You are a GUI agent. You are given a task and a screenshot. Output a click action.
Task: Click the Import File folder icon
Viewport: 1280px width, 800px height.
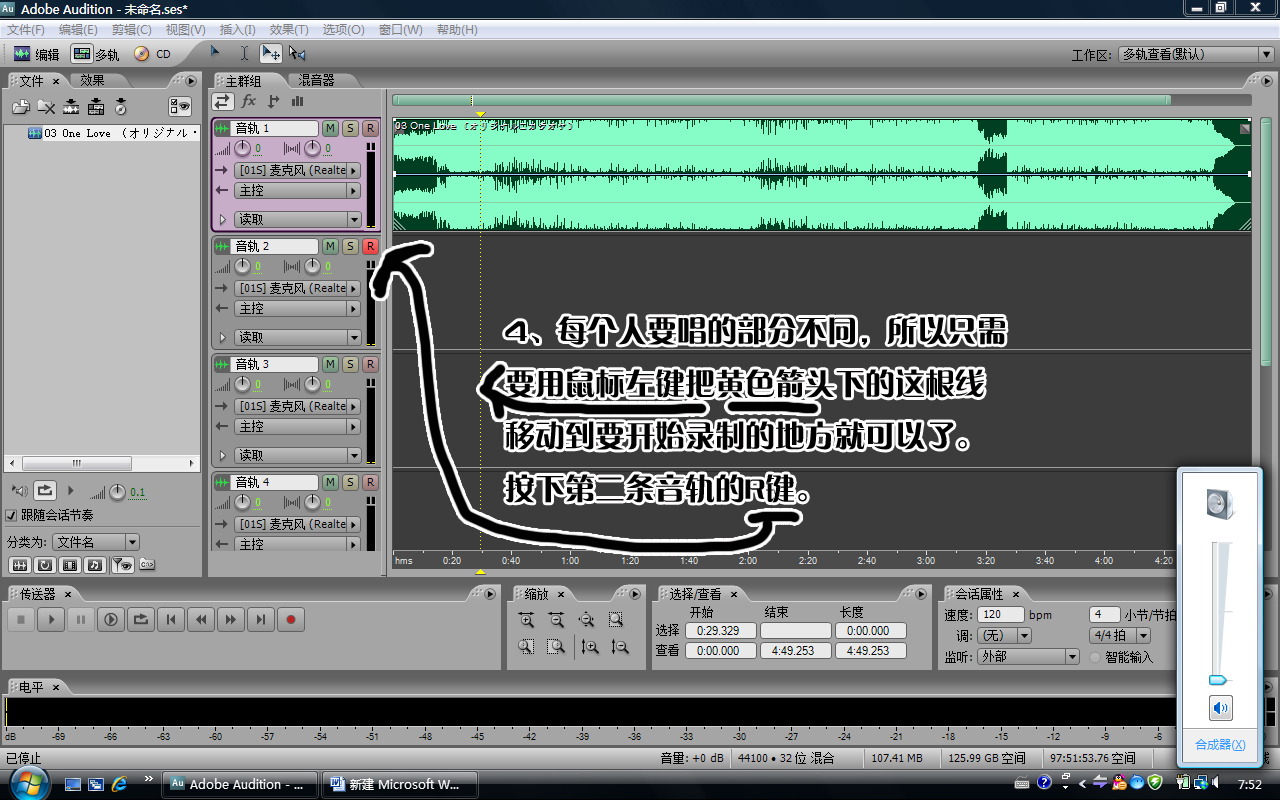20,107
